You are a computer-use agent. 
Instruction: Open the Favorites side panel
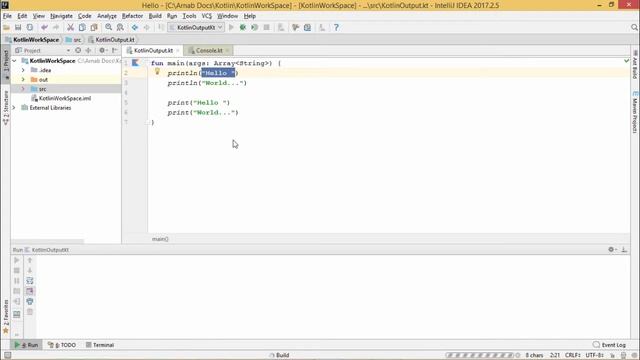pyautogui.click(x=6, y=317)
